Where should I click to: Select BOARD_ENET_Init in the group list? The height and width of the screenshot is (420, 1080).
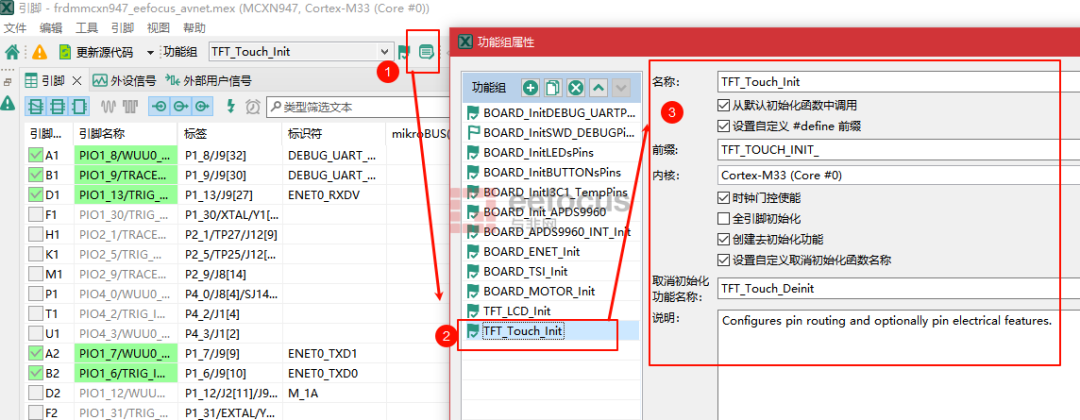pos(551,251)
